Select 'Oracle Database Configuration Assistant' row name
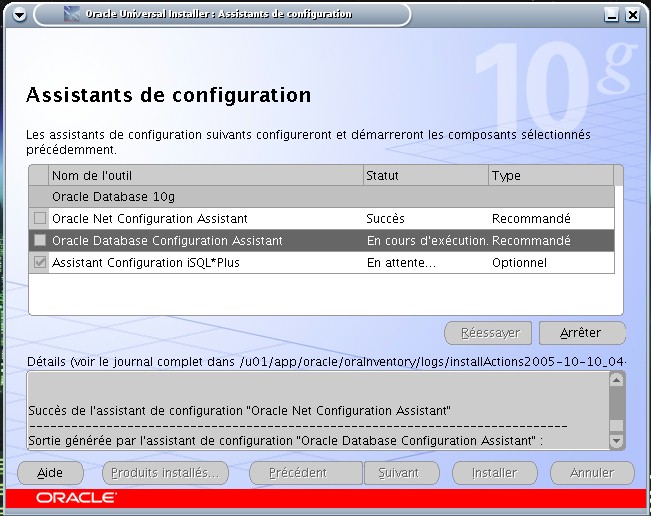Viewport: 651px width, 516px height. pos(167,240)
